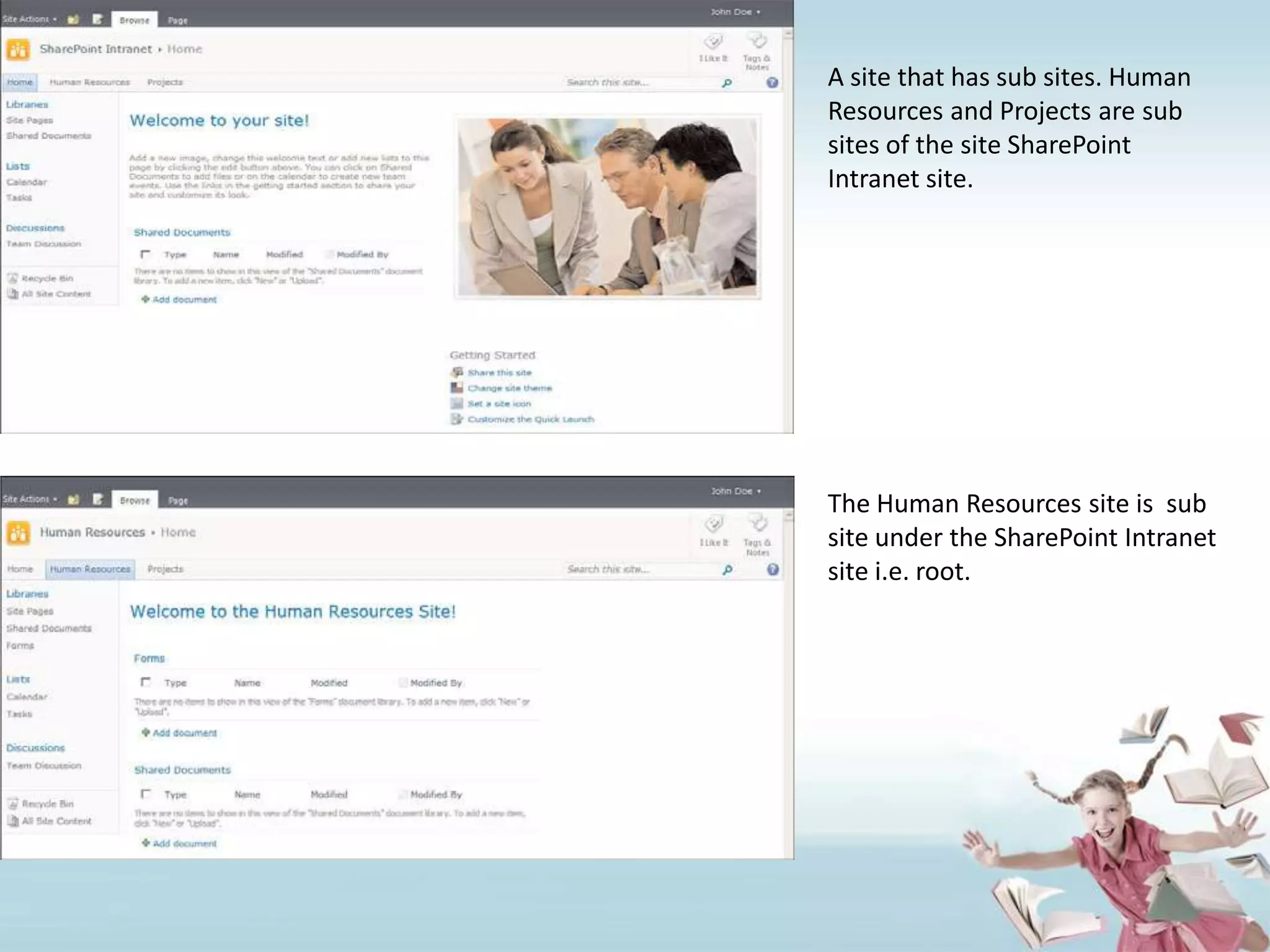Focus Search this site field in top window
1270x952 pixels.
click(x=640, y=82)
